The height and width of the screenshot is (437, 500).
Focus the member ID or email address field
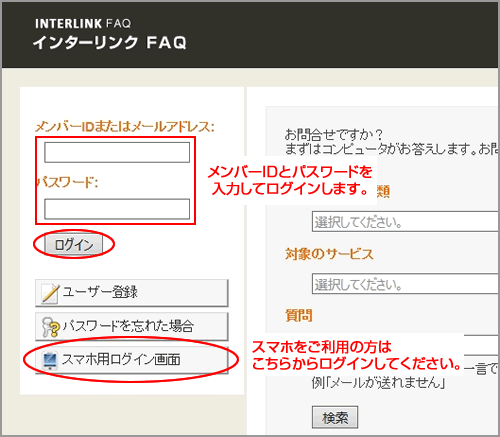[117, 152]
